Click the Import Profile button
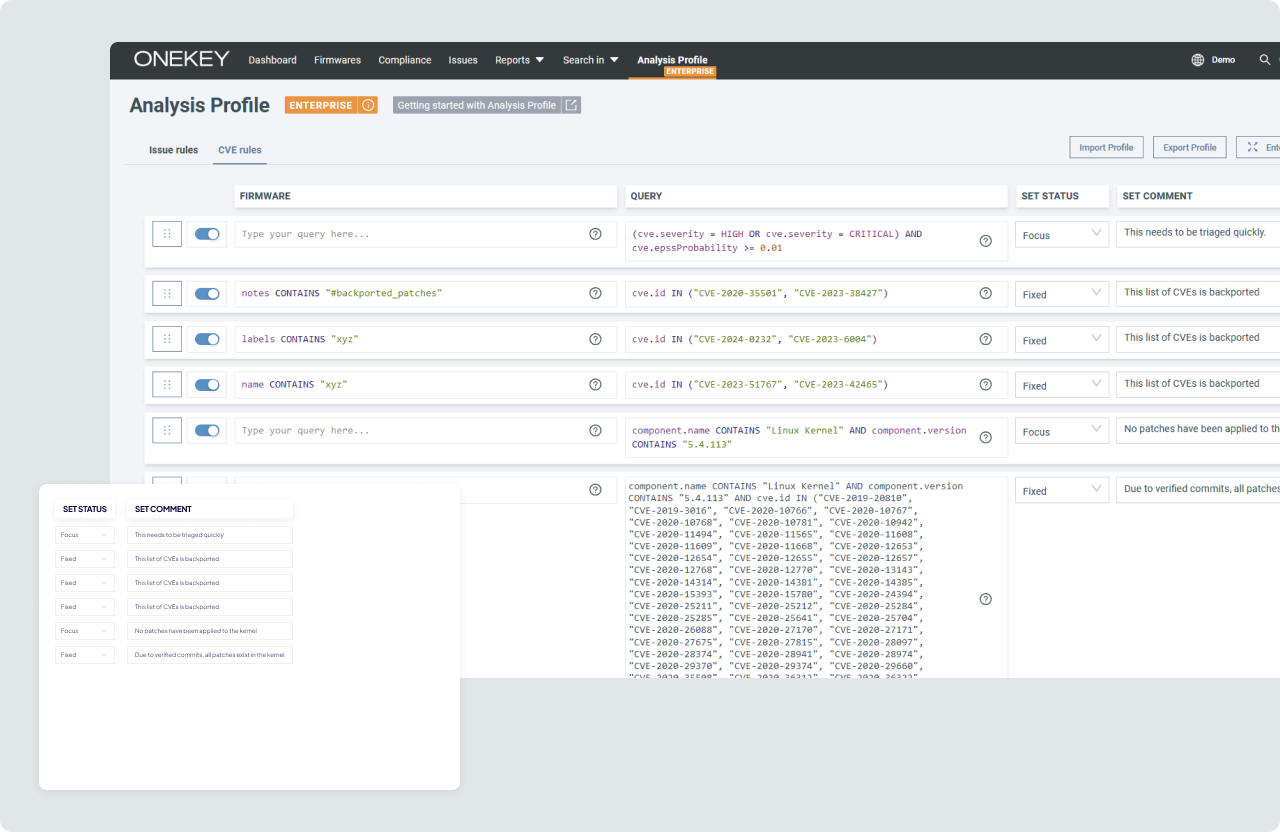 1106,147
